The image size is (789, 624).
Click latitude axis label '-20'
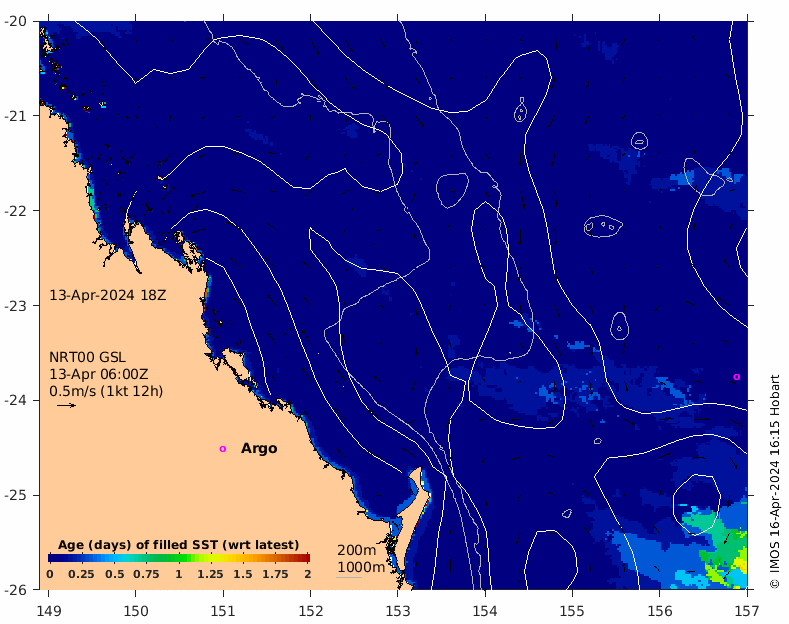coord(16,21)
